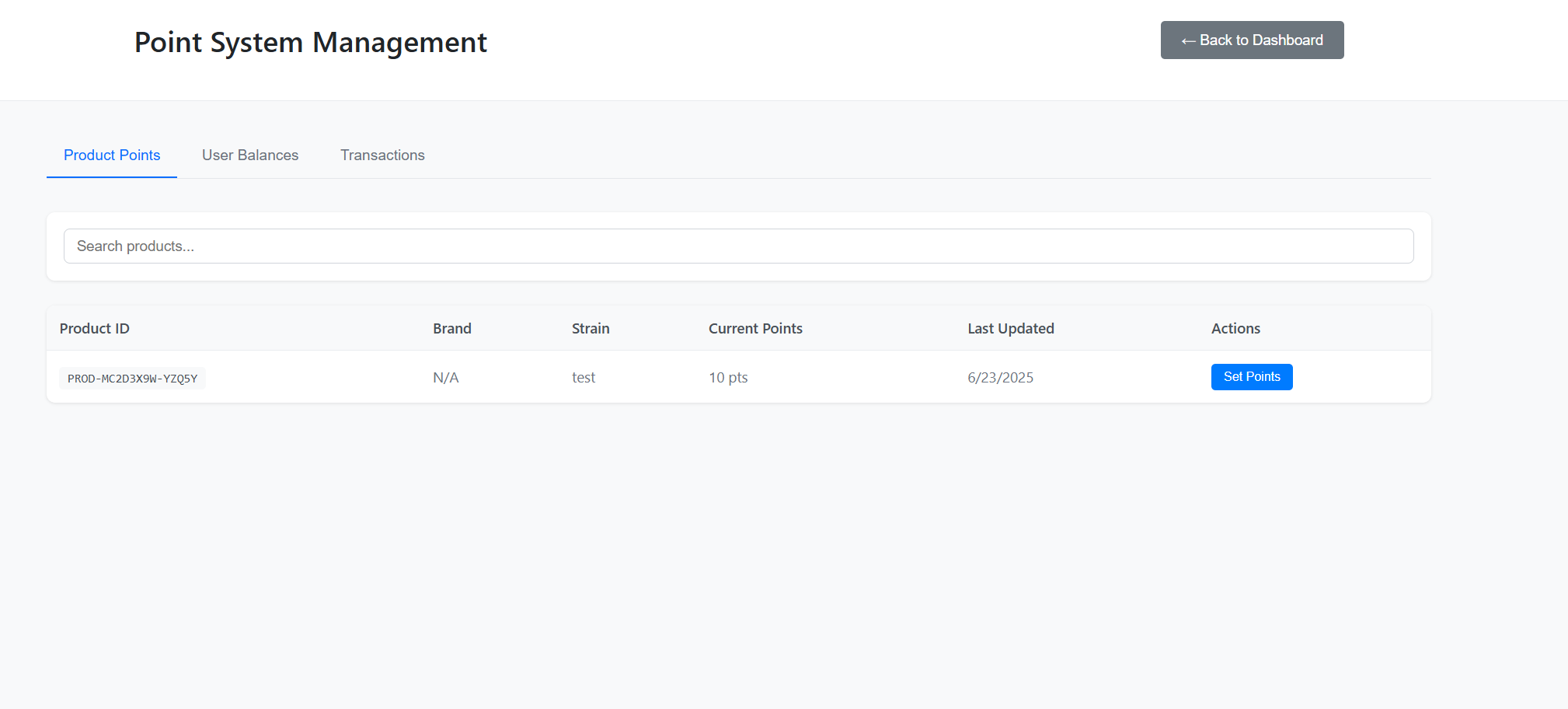Click the strain value test
The image size is (1568, 709).
click(x=584, y=378)
